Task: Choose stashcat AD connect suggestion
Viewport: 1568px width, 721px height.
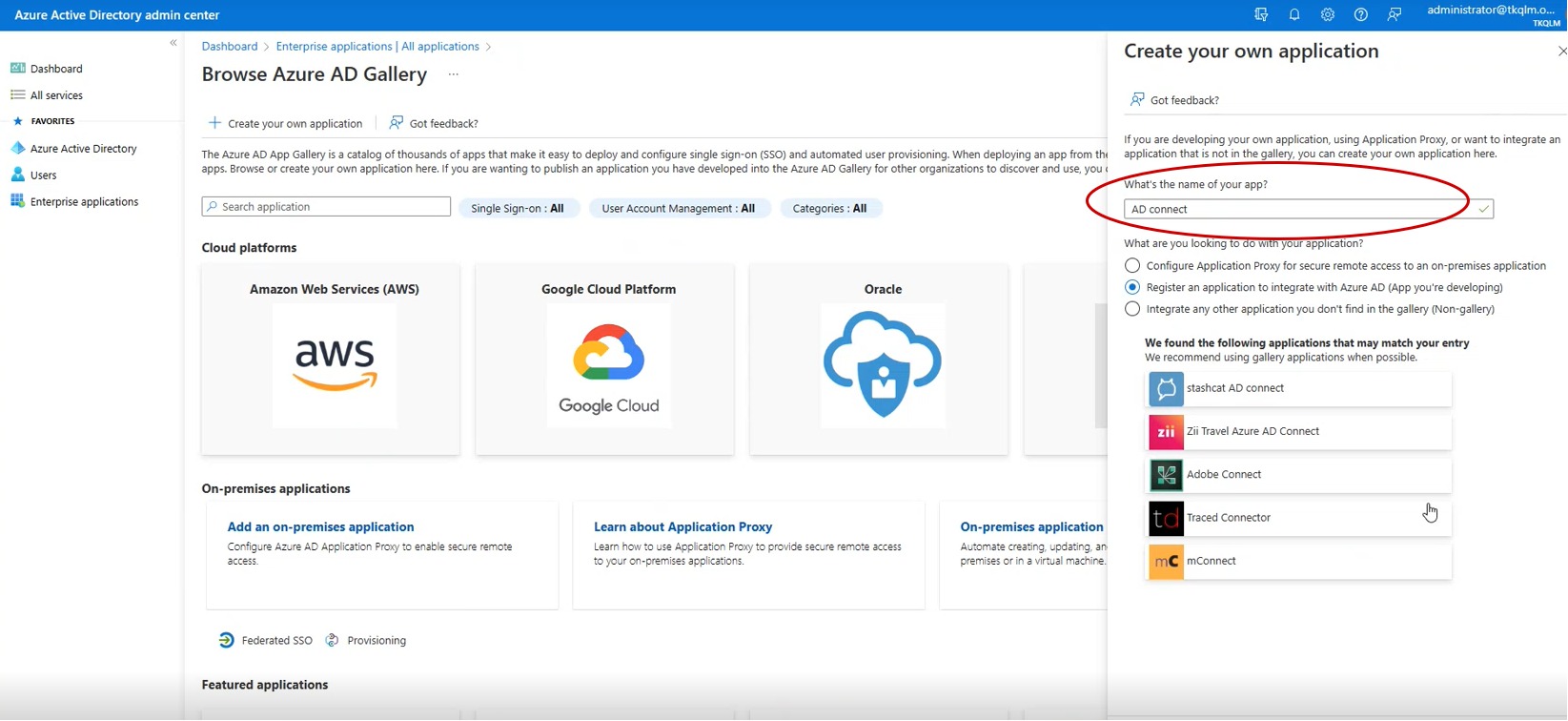Action: pyautogui.click(x=1299, y=389)
